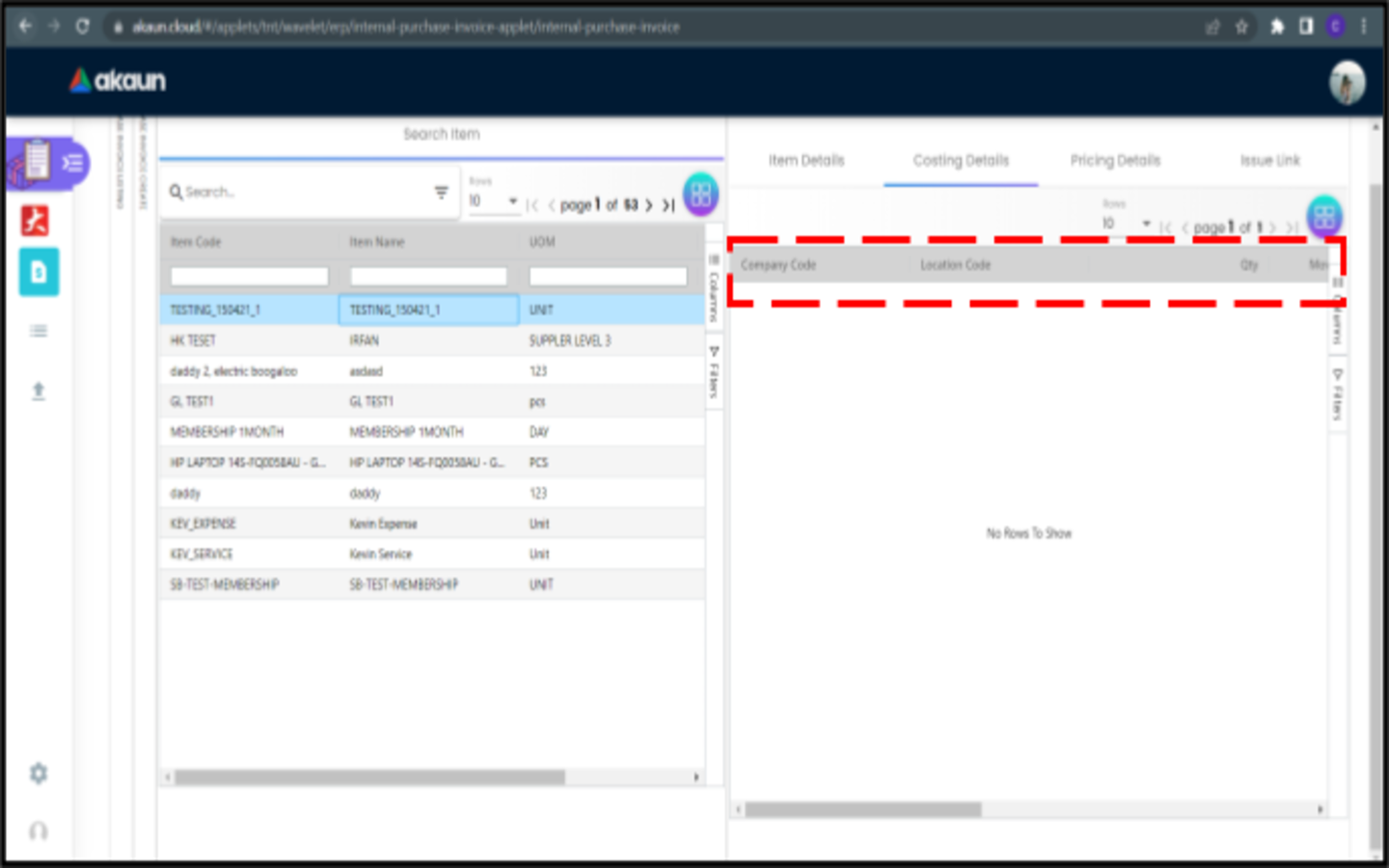Sort by the Company Code column header

(778, 264)
